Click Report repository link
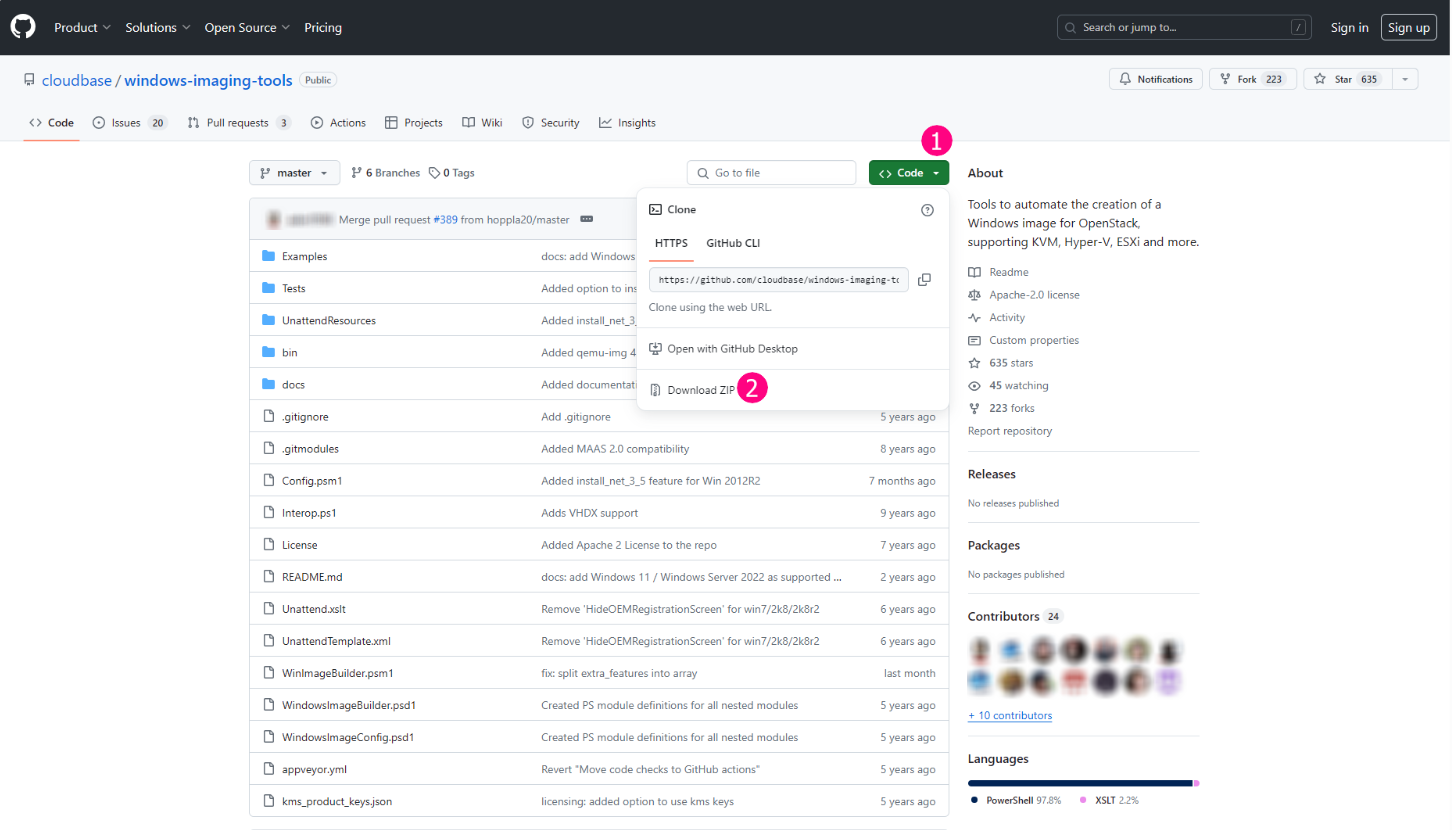Image resolution: width=1452 pixels, height=830 pixels. [x=1010, y=431]
